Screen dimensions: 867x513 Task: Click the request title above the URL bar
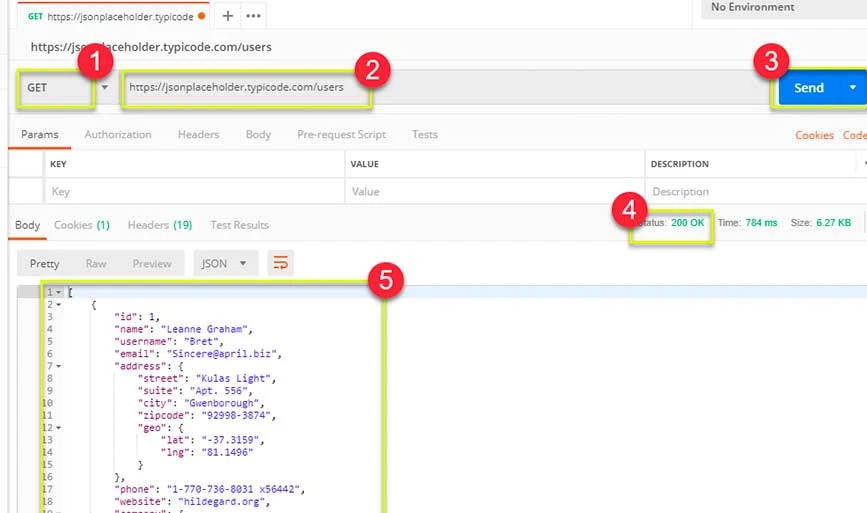pos(151,47)
